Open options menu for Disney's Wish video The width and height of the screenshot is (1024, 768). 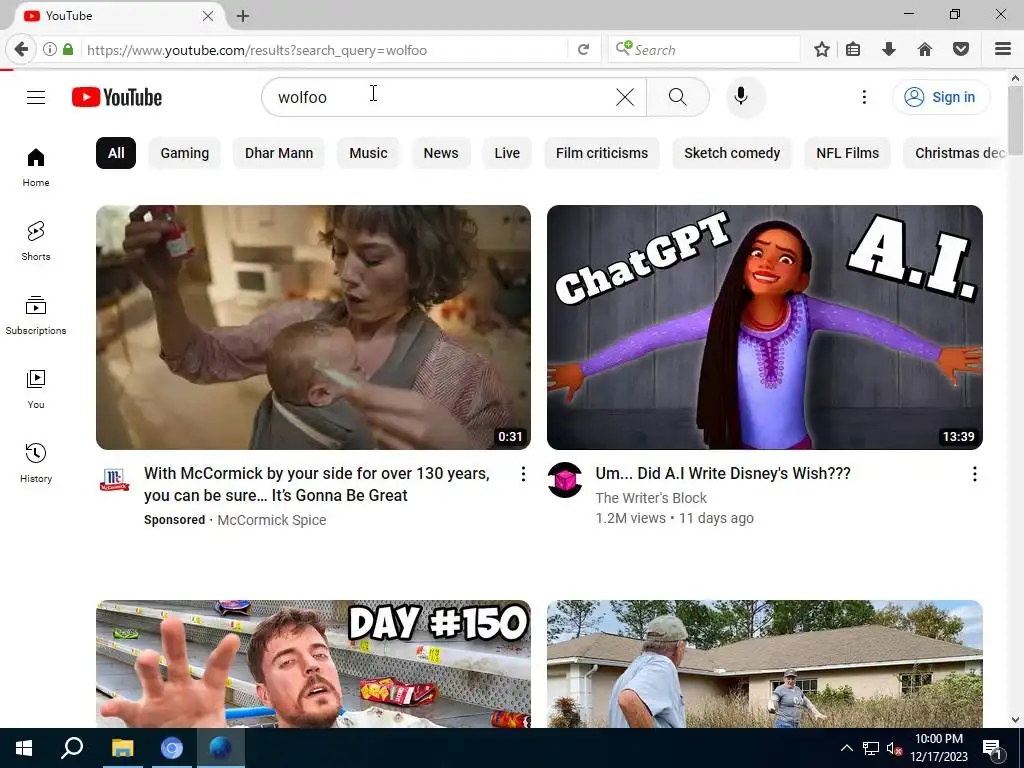click(974, 474)
